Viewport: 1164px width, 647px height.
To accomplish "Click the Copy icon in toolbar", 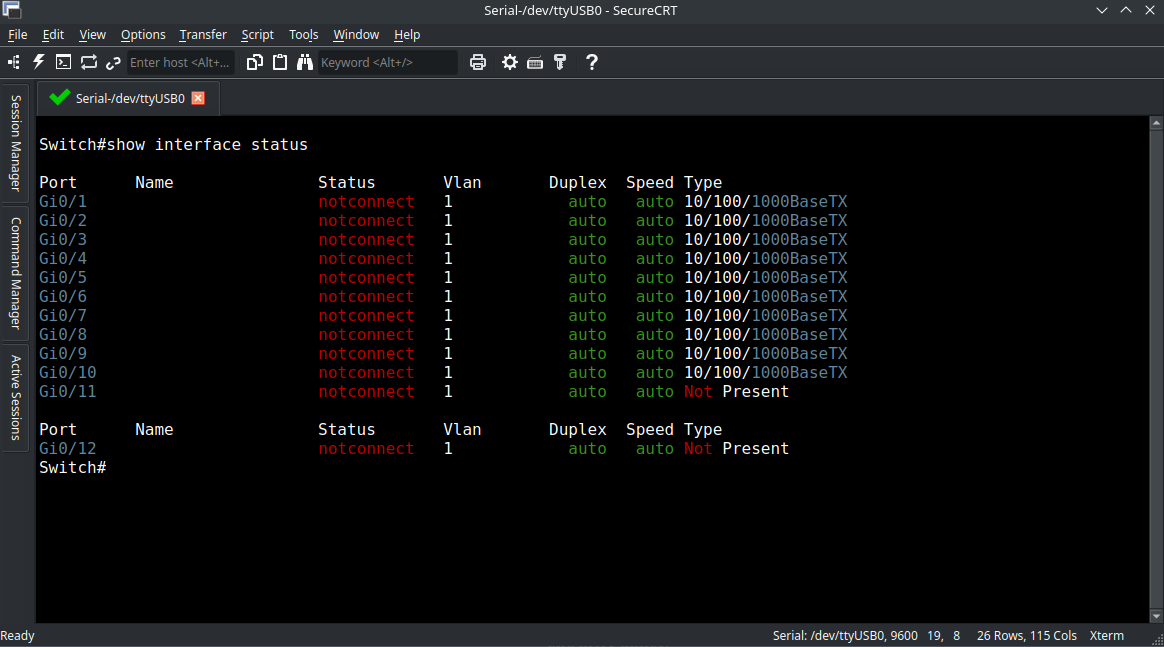I will point(255,62).
